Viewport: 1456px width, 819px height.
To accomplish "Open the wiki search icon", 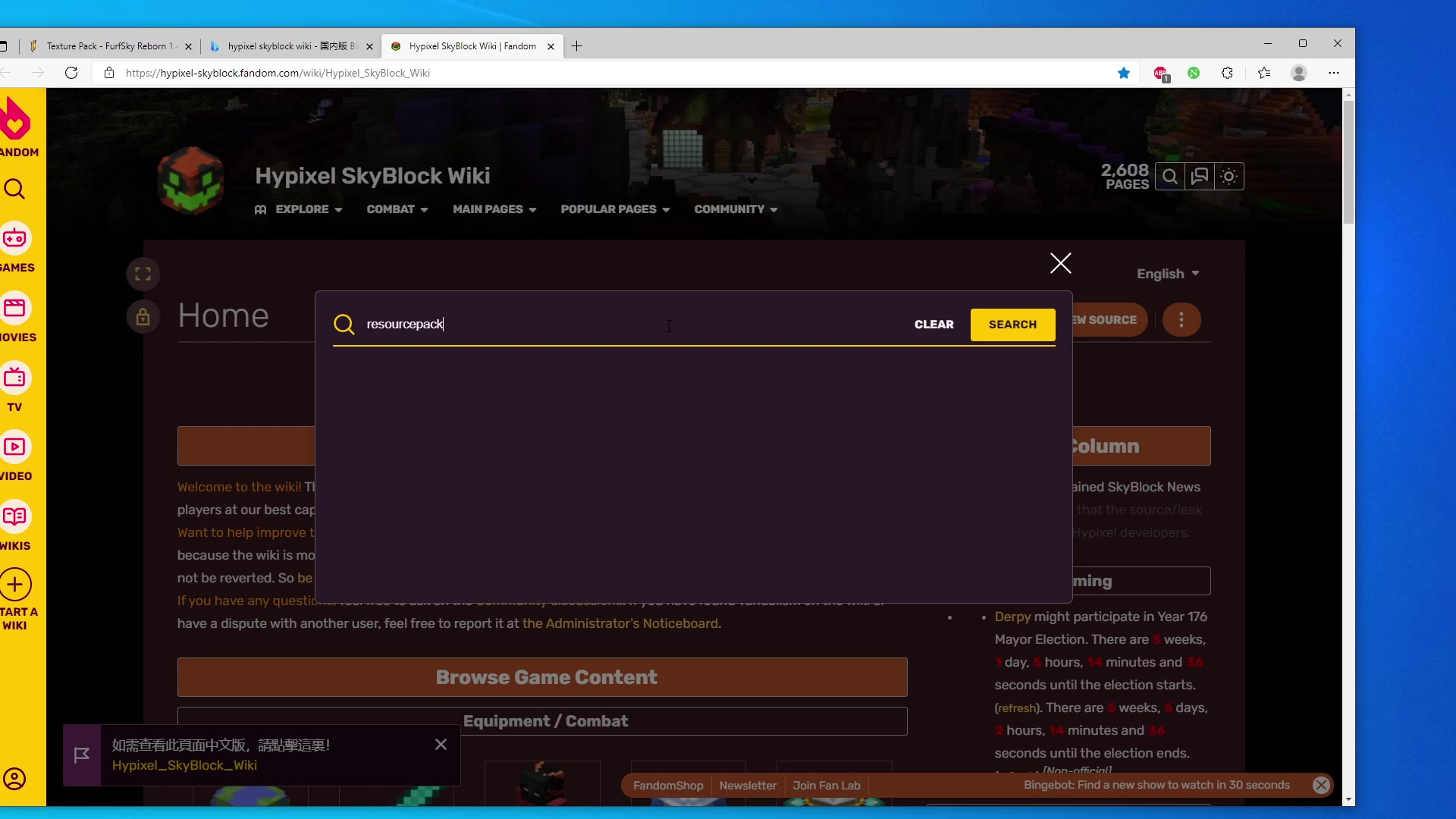I will [x=1170, y=176].
